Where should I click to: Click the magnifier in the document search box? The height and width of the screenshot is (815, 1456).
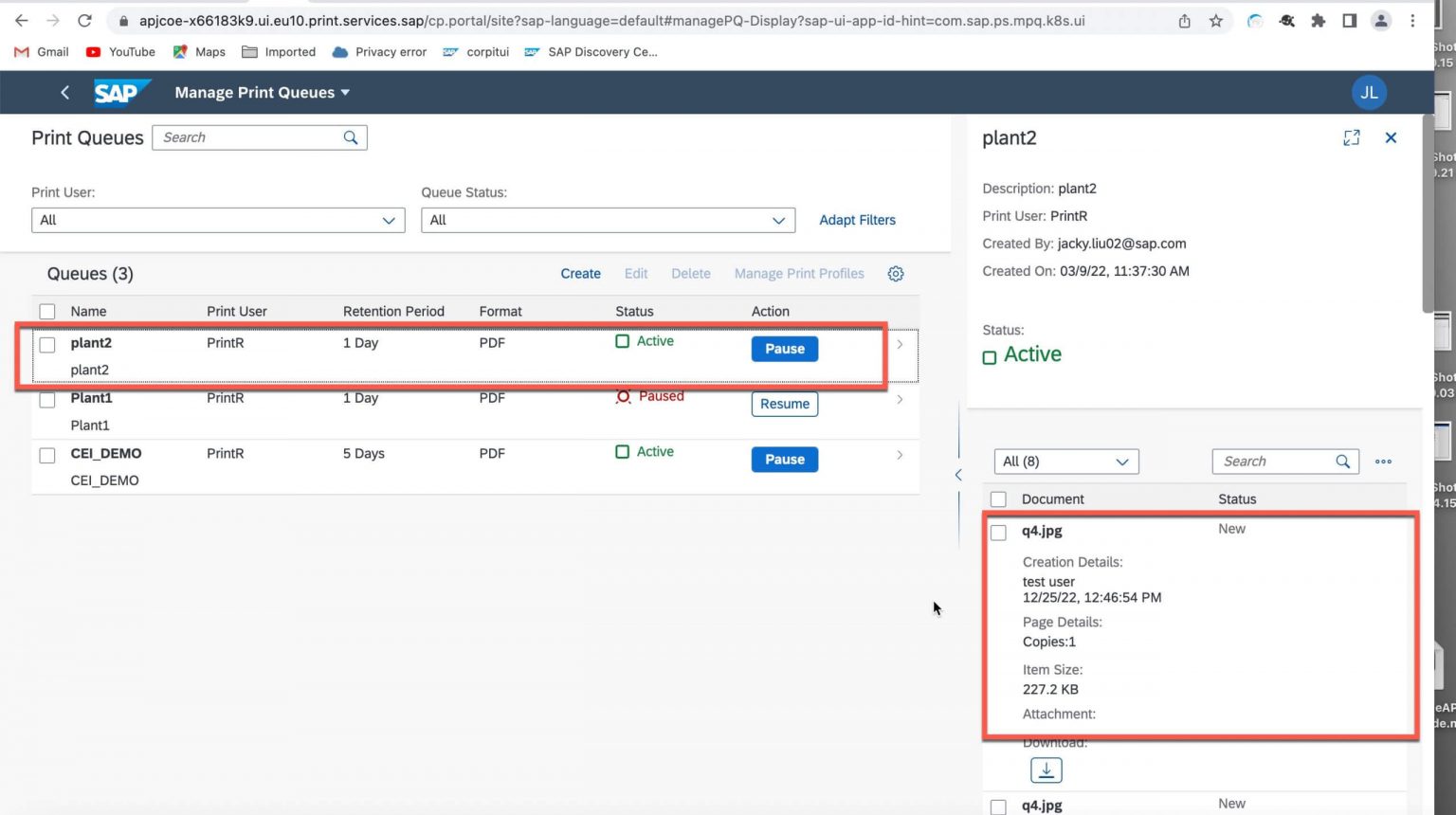coord(1342,462)
